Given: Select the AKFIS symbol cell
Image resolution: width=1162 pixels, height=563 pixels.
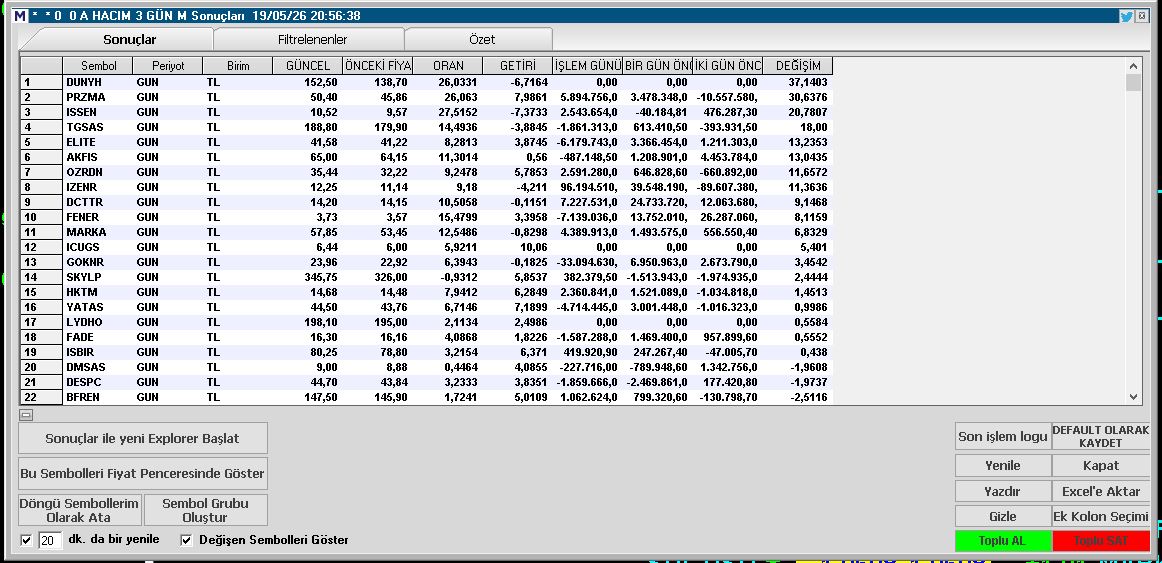Looking at the screenshot, I should click(x=98, y=157).
